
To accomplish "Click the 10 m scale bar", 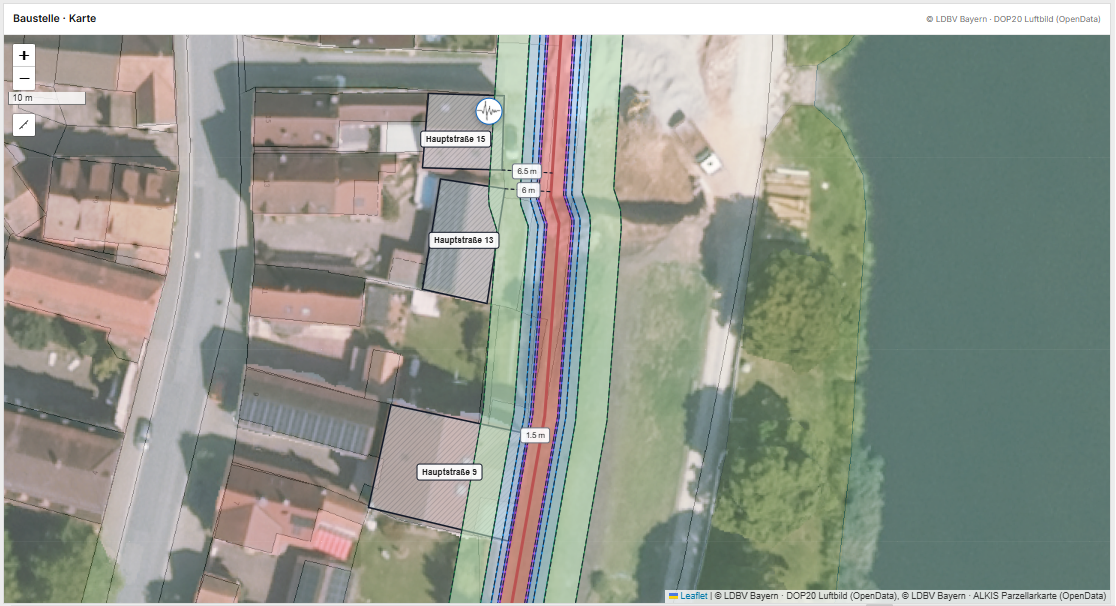I will [47, 98].
